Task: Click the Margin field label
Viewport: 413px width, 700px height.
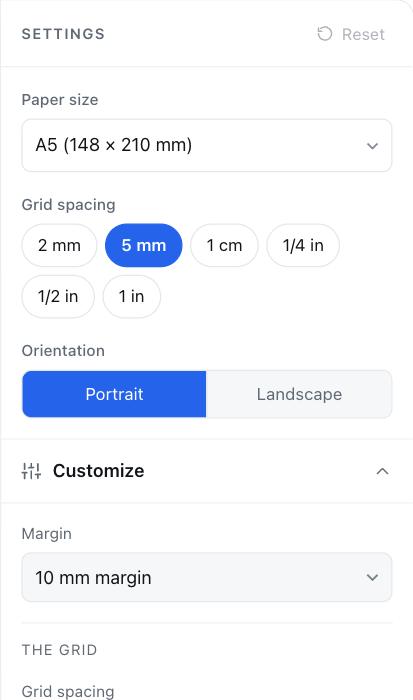Action: (x=46, y=533)
